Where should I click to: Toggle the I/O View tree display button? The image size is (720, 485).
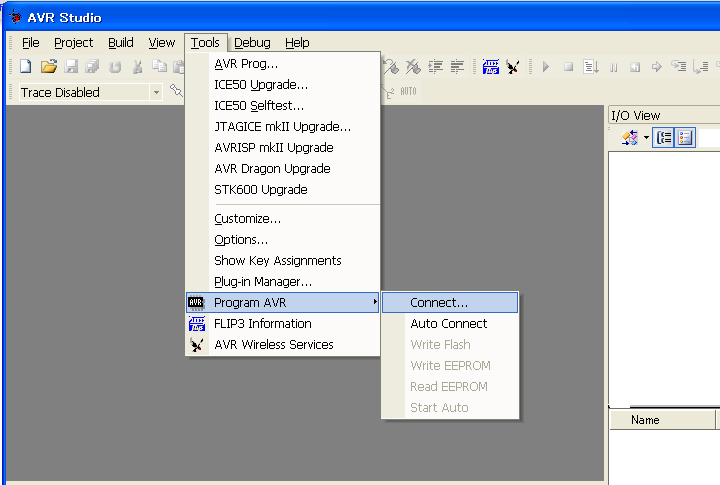pyautogui.click(x=664, y=137)
